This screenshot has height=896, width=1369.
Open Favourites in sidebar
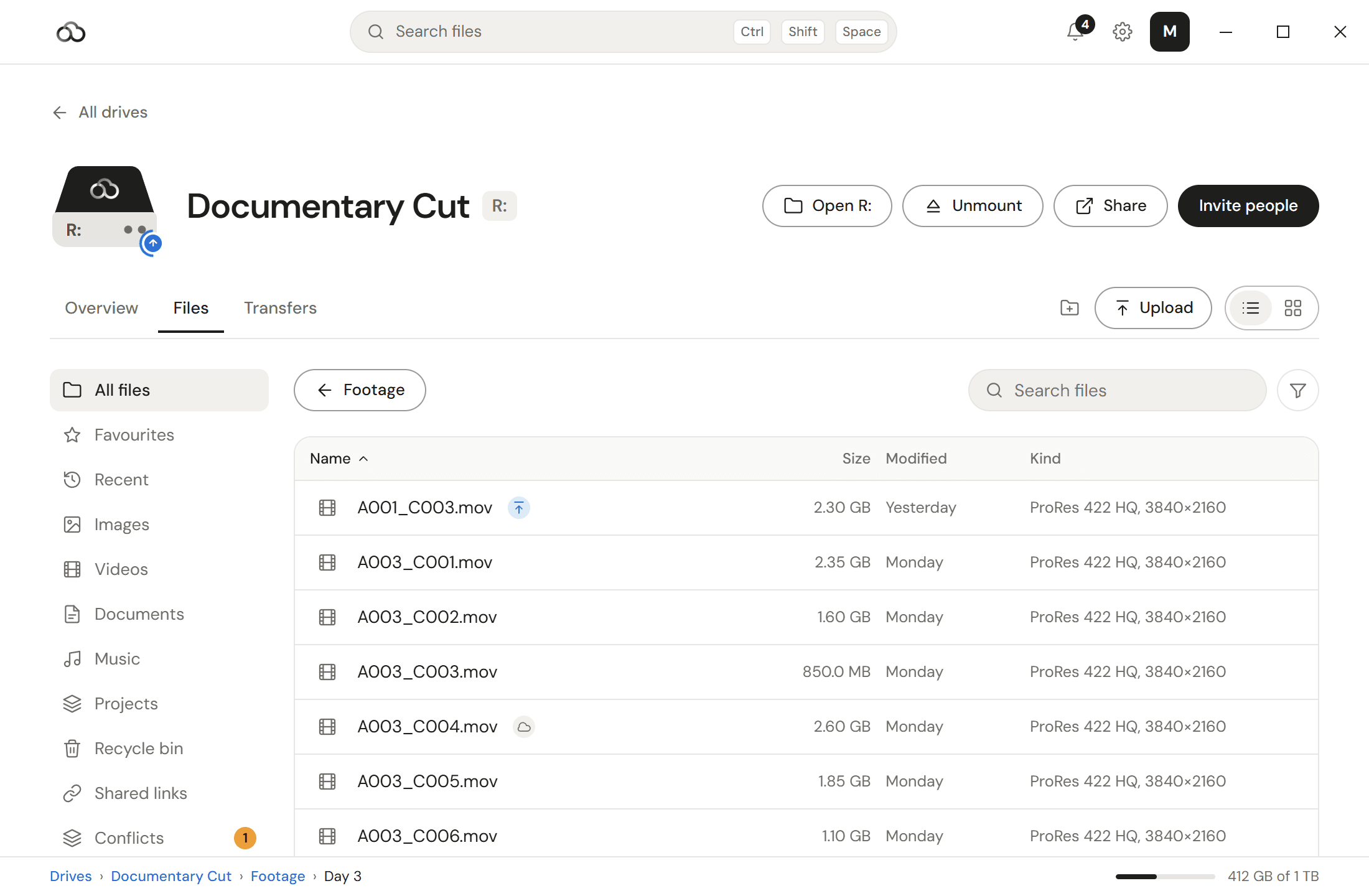click(x=159, y=435)
